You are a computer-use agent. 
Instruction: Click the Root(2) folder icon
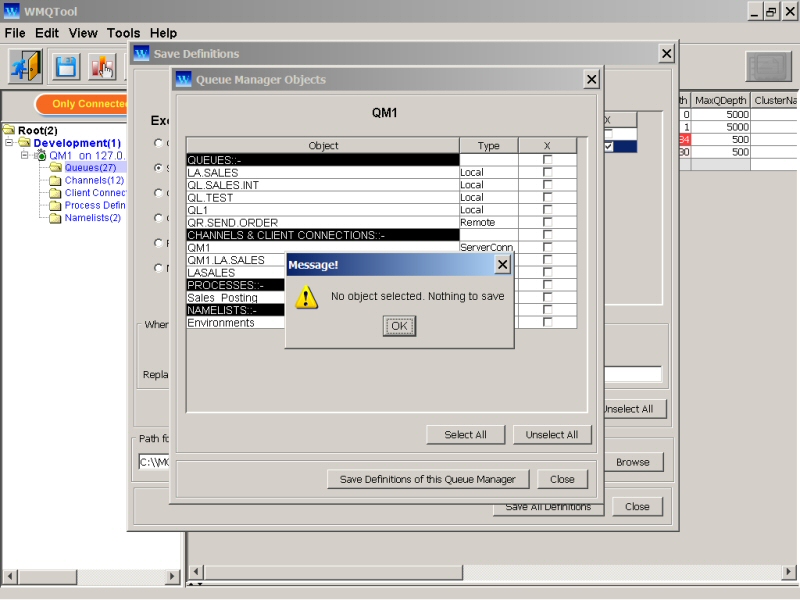(x=9, y=130)
